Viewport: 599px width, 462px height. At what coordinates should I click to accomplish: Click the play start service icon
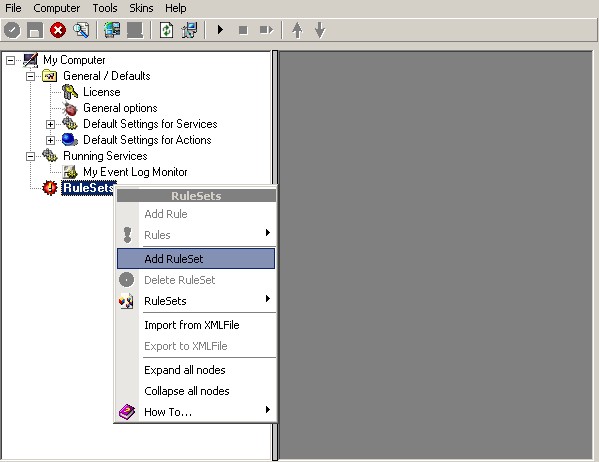[x=220, y=29]
